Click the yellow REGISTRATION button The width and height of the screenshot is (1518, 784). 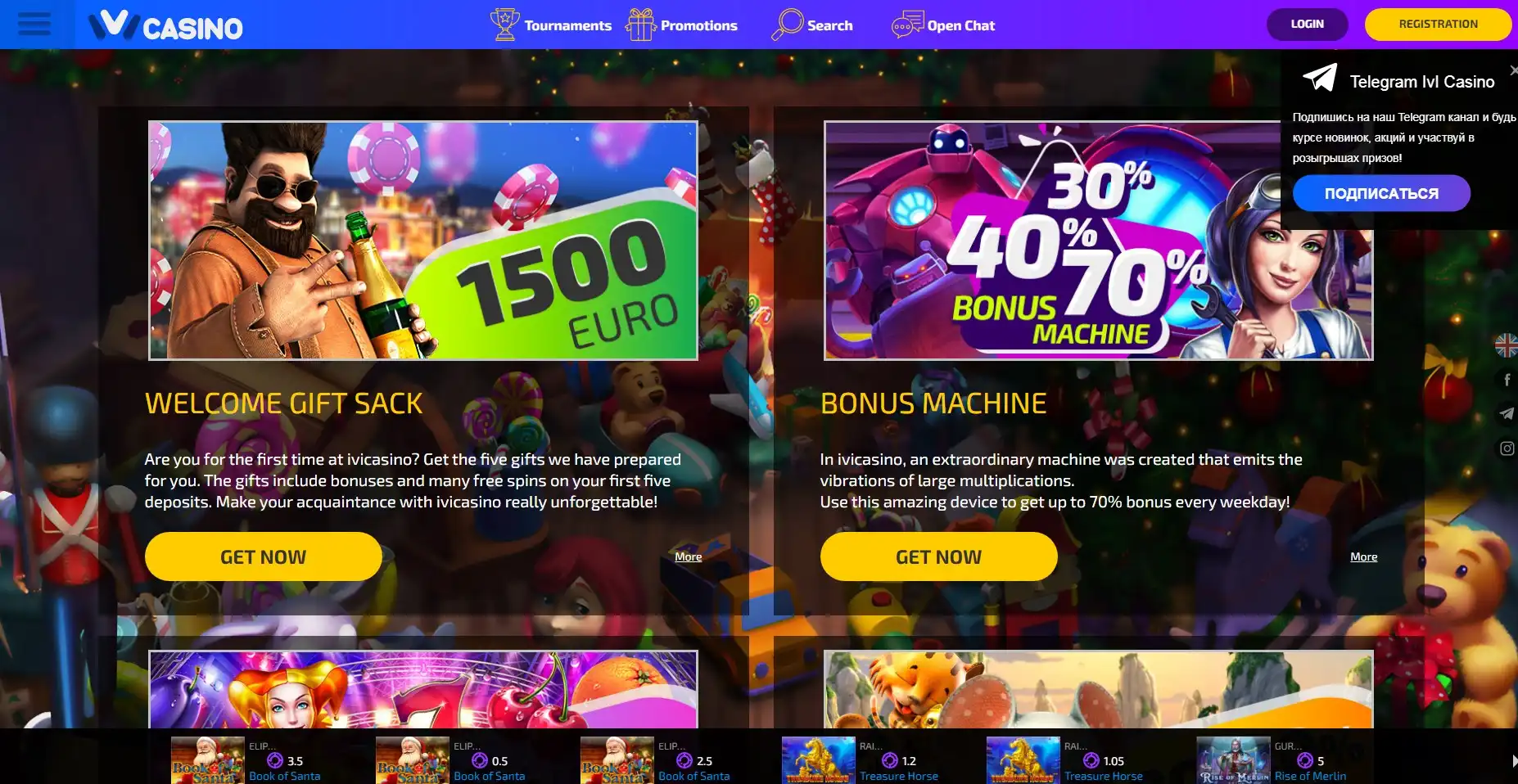click(1438, 25)
